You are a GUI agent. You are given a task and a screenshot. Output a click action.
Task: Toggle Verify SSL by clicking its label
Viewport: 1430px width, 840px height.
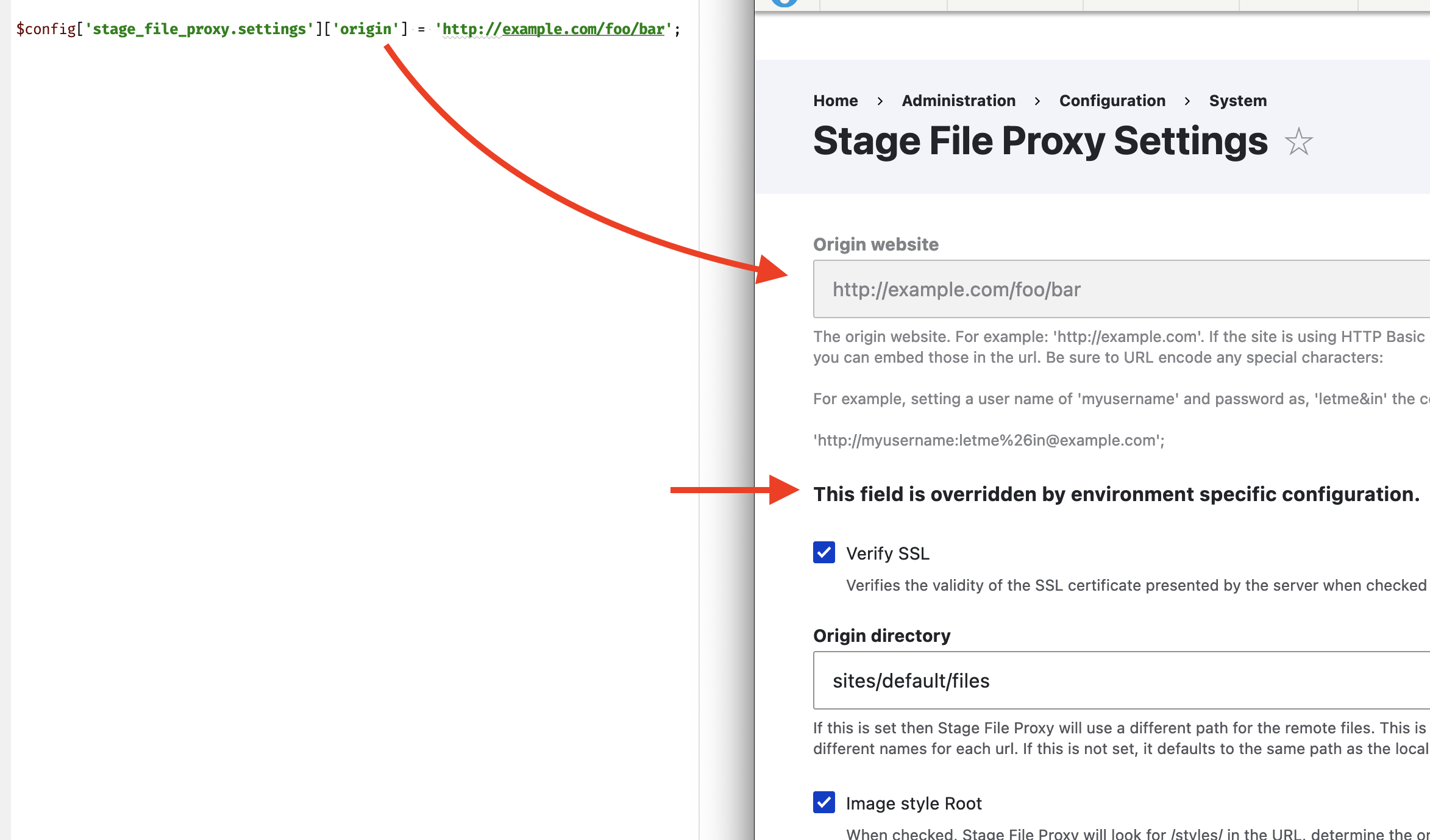pos(887,553)
